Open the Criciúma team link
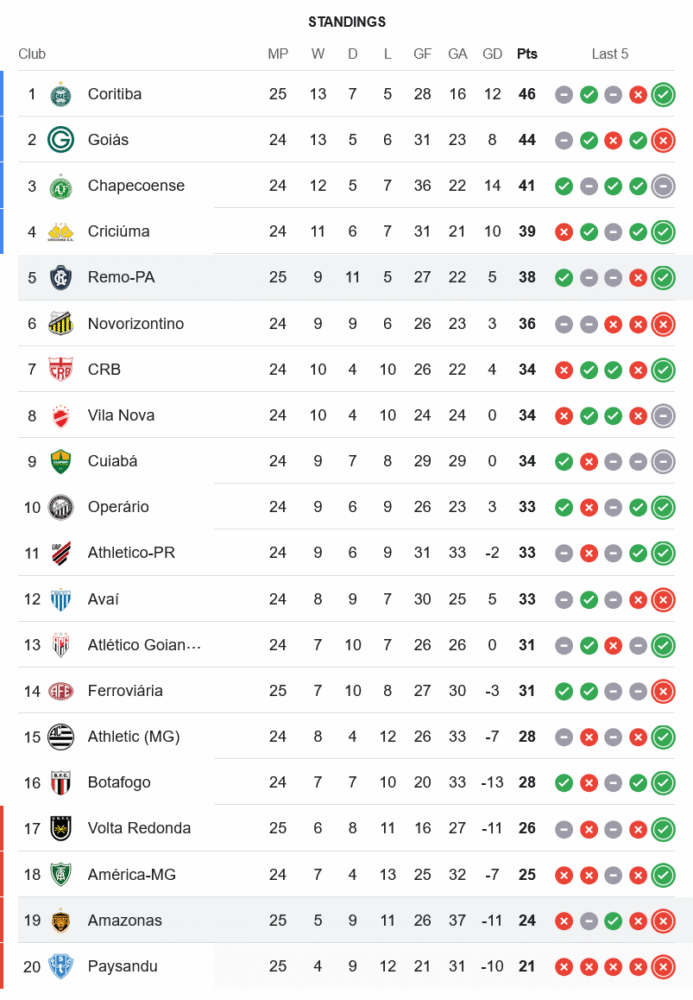This screenshot has height=1000, width=693. 118,232
